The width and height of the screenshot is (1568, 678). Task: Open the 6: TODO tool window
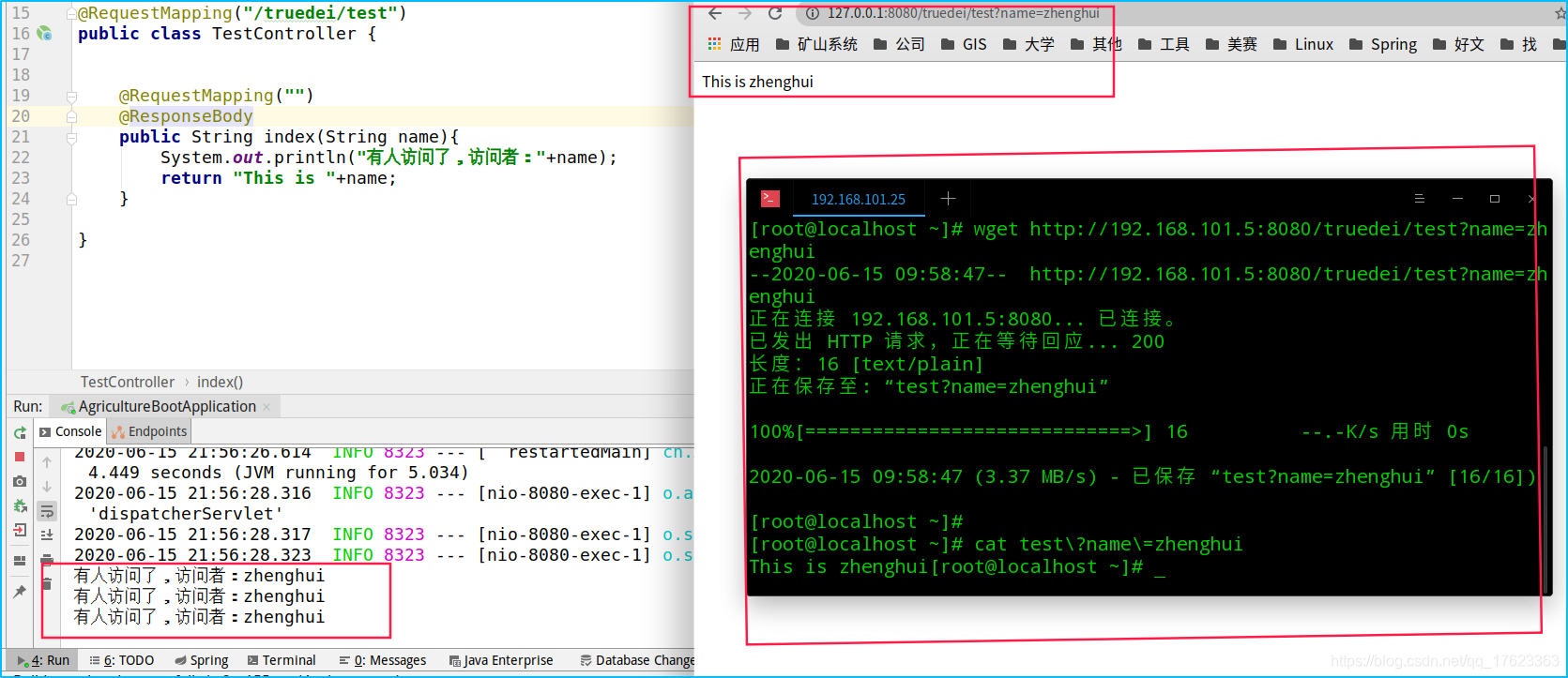pyautogui.click(x=121, y=660)
